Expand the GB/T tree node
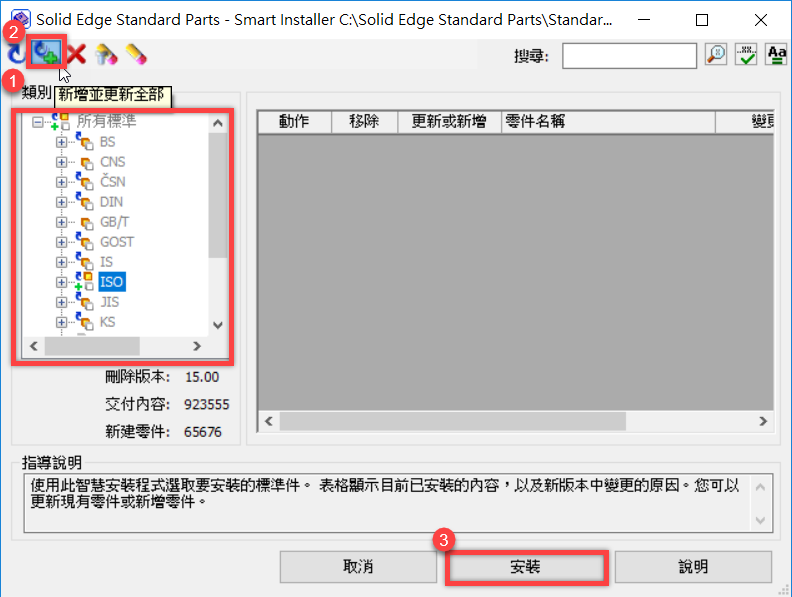The image size is (792, 597). click(x=61, y=222)
